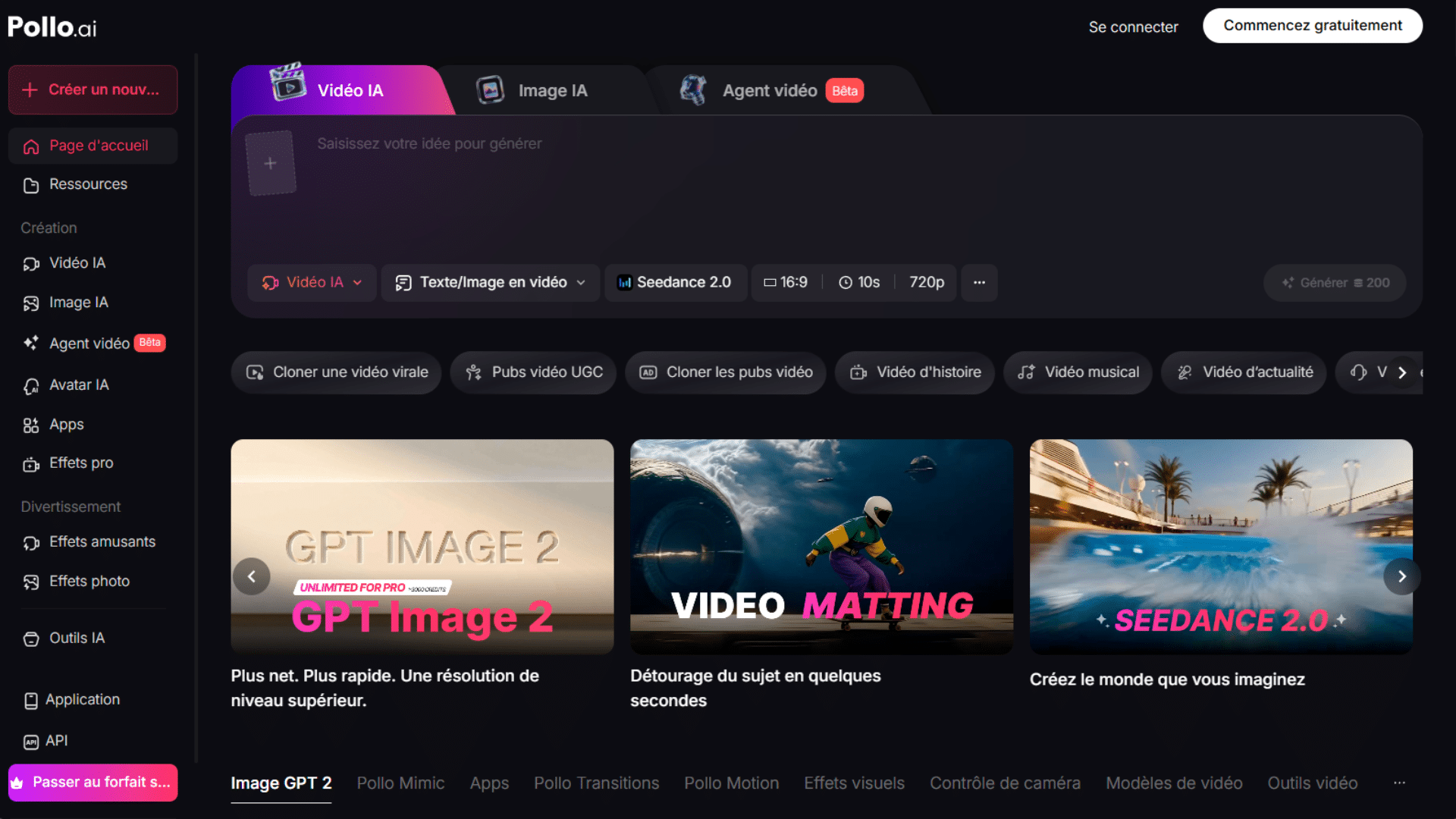Select Cloner une vidéo virale chip

click(x=336, y=372)
